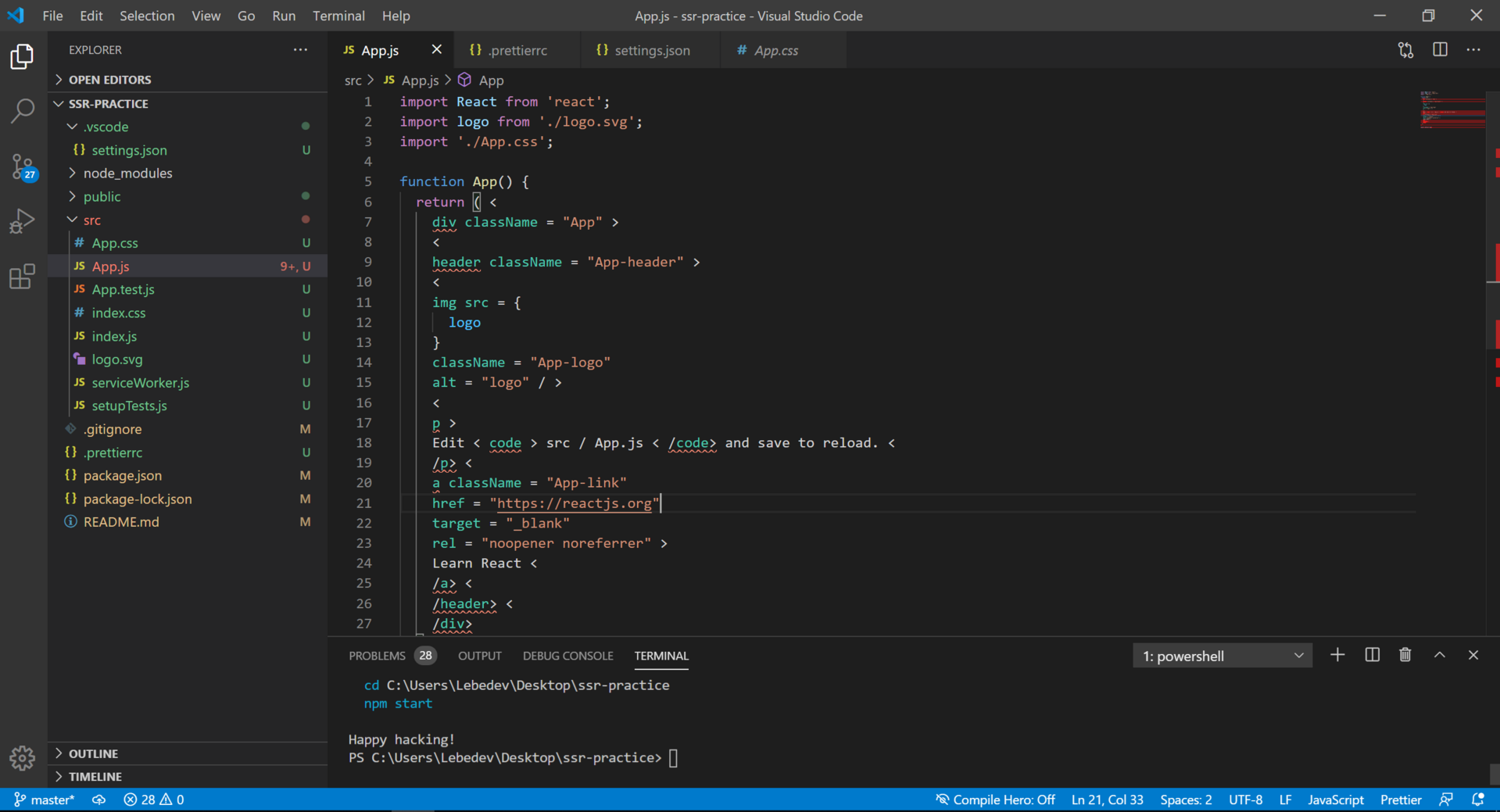Open the DEBUG CONSOLE panel tab
The height and width of the screenshot is (812, 1500).
tap(568, 656)
